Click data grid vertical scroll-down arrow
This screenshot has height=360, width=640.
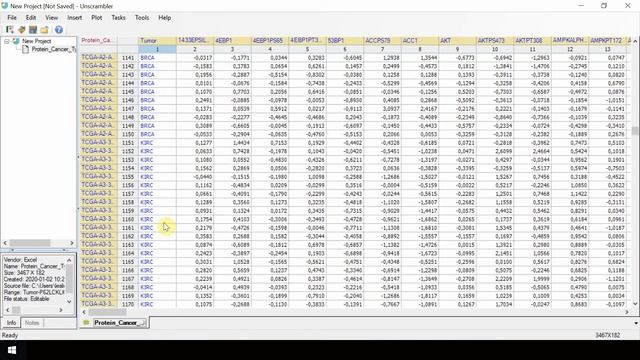[x=635, y=304]
